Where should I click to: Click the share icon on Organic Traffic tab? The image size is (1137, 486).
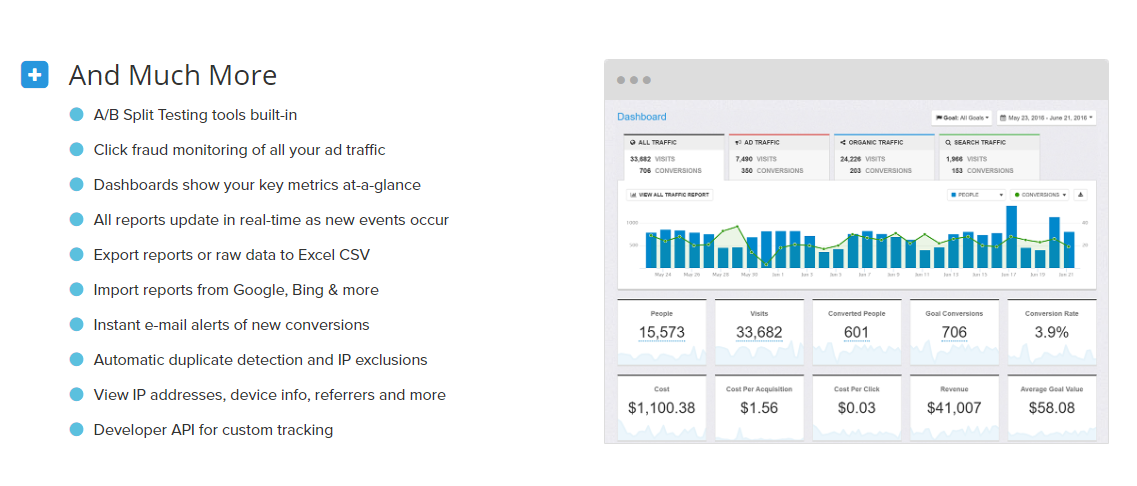(x=841, y=144)
